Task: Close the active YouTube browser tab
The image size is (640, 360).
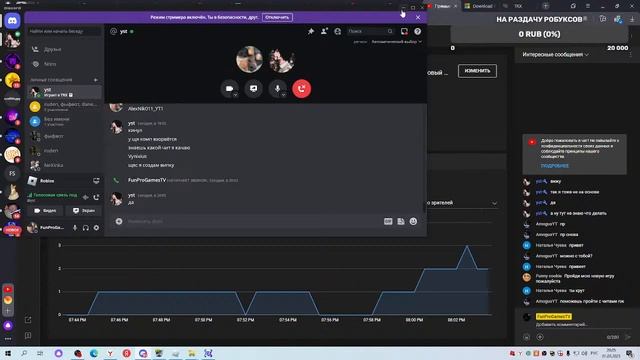Action: [456, 6]
